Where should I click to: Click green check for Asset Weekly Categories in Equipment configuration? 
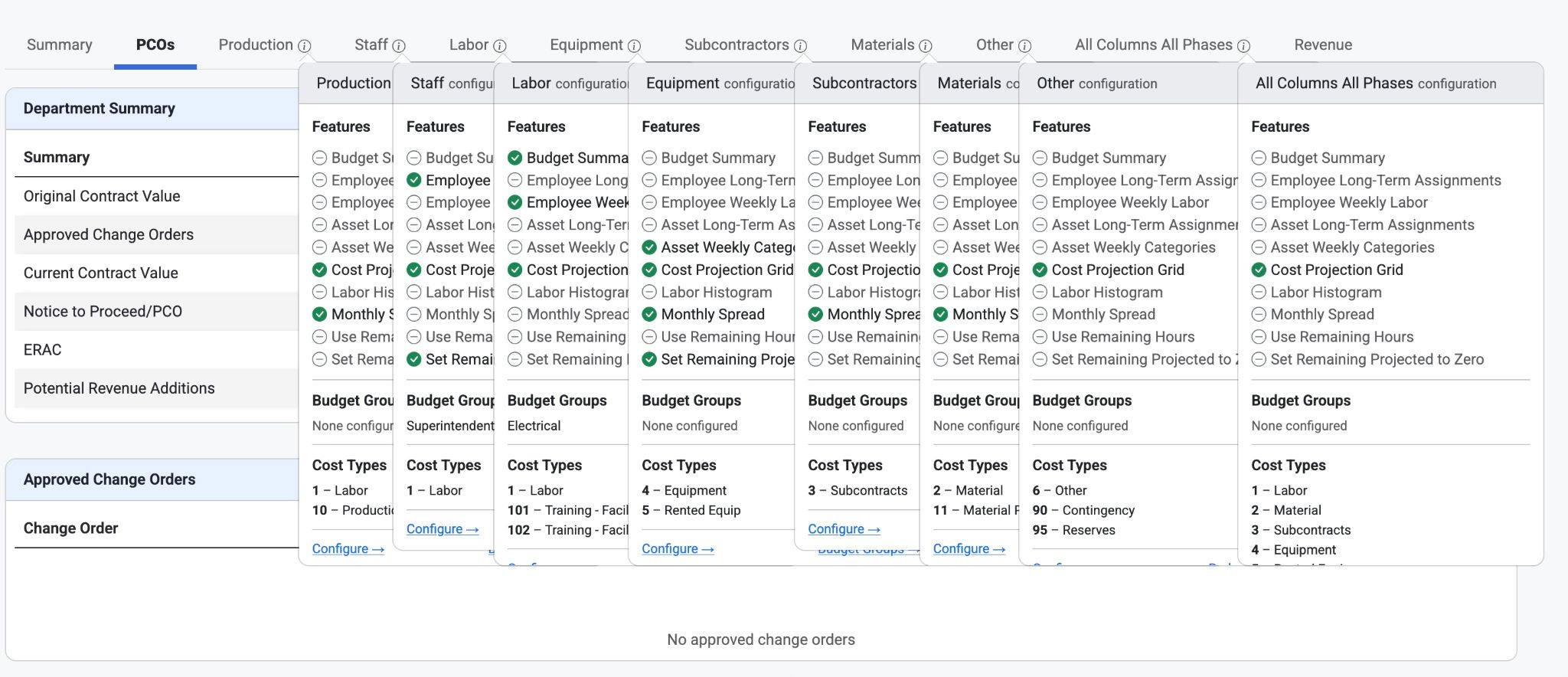(649, 247)
